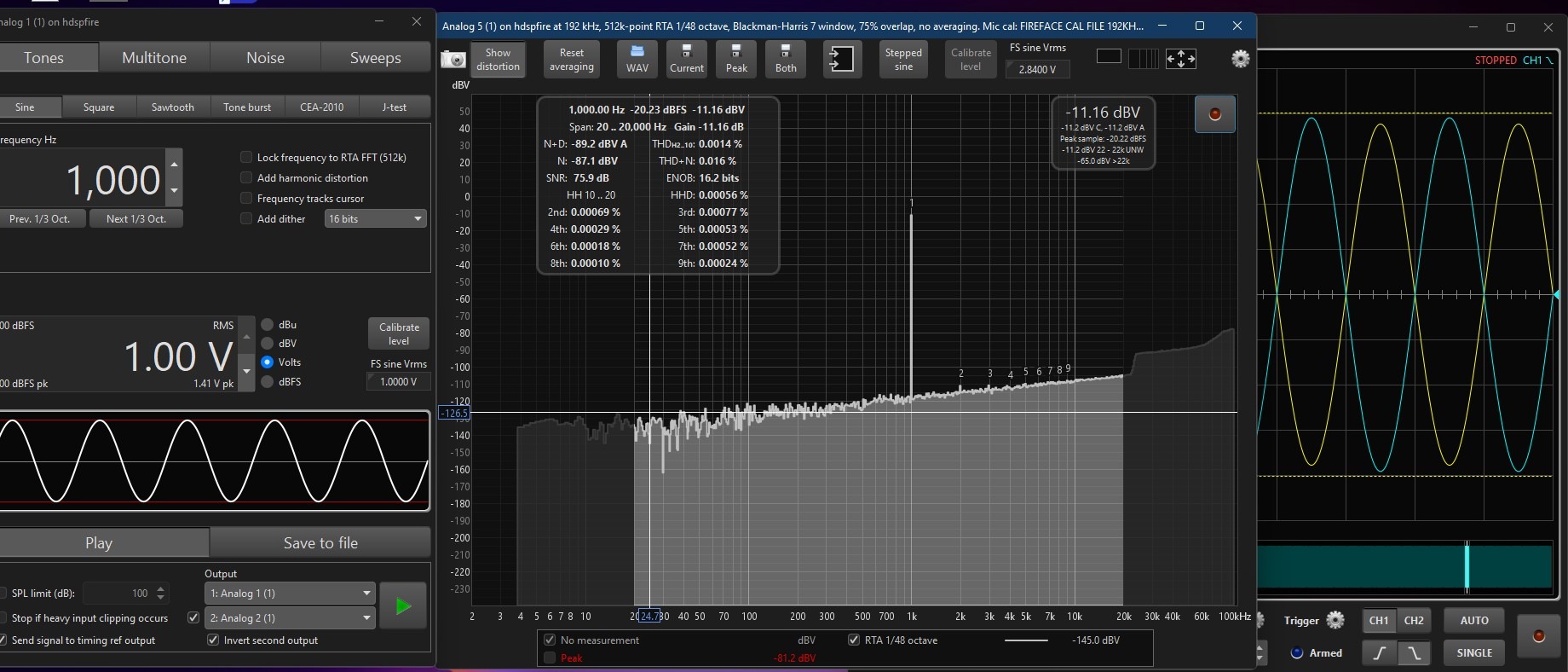The width and height of the screenshot is (1568, 672).
Task: Select dBu level unit
Action: click(268, 325)
